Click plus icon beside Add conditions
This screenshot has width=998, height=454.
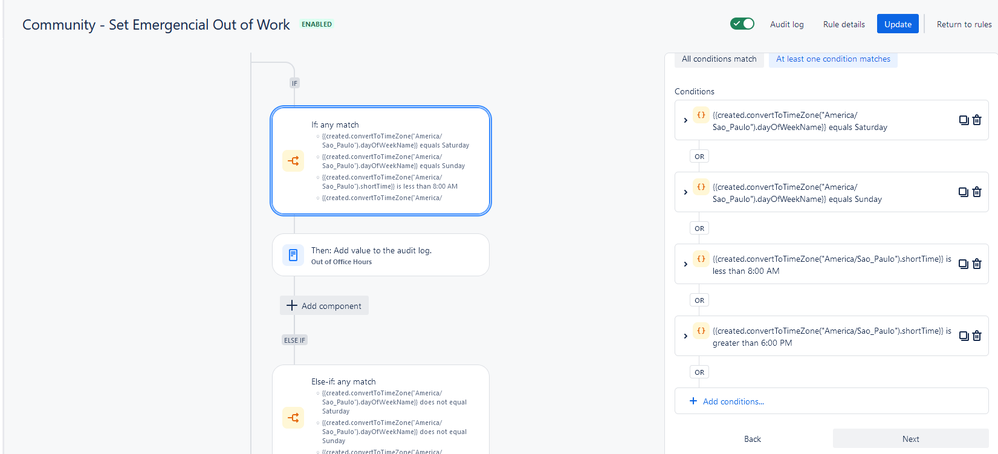pyautogui.click(x=693, y=401)
